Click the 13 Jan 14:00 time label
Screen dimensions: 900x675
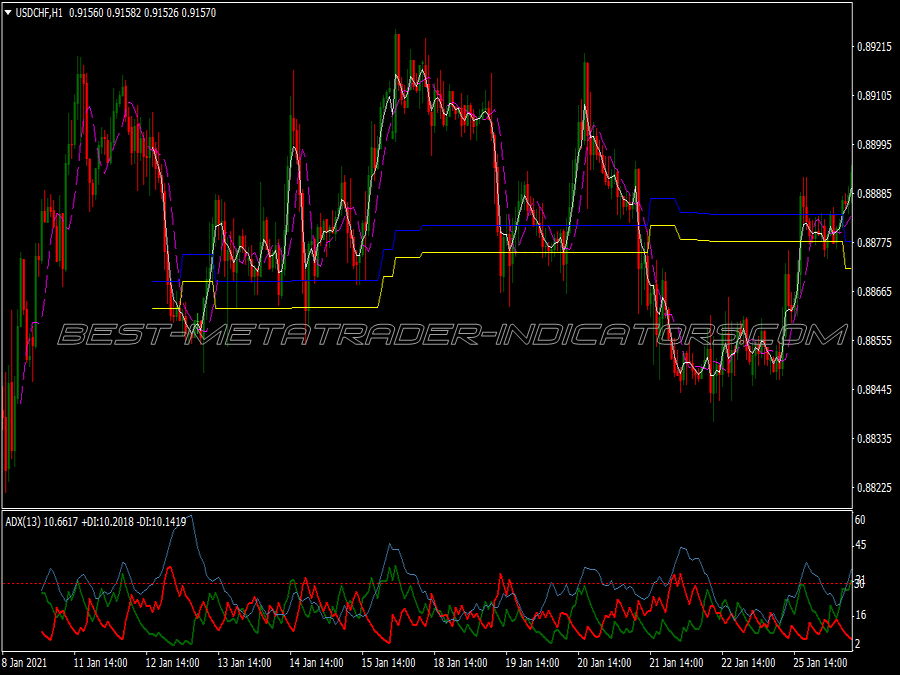[245, 662]
